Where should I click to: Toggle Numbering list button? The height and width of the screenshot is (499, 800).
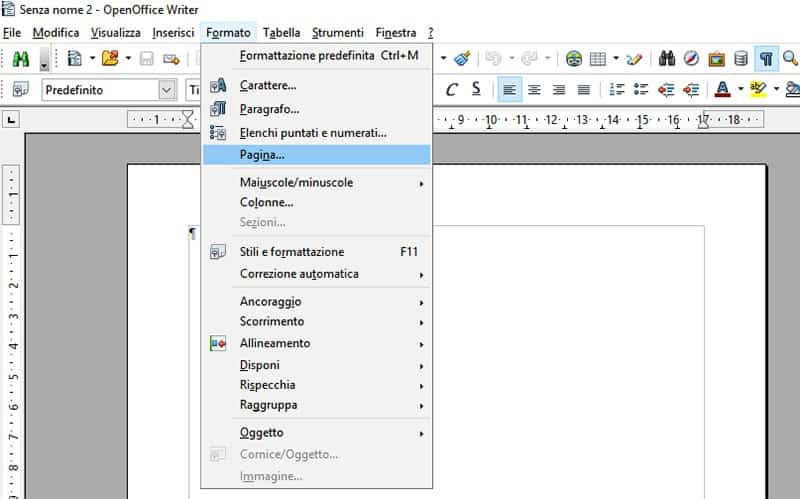point(617,90)
